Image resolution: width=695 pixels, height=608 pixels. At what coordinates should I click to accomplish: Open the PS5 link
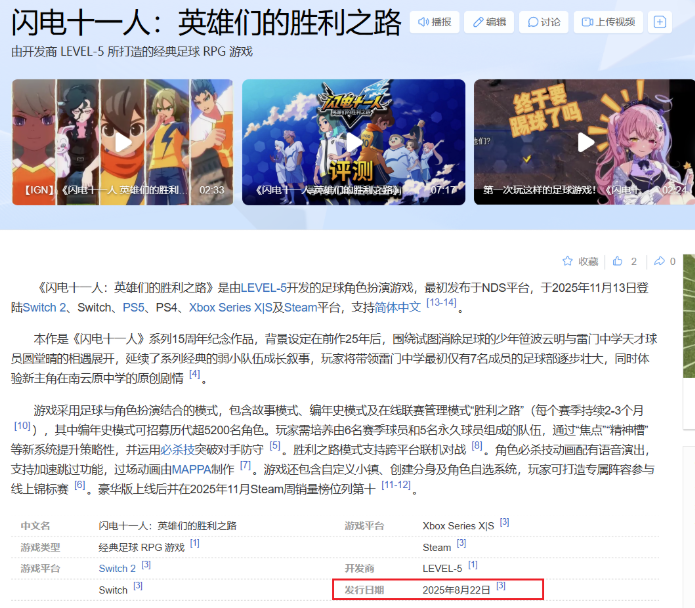pos(133,308)
